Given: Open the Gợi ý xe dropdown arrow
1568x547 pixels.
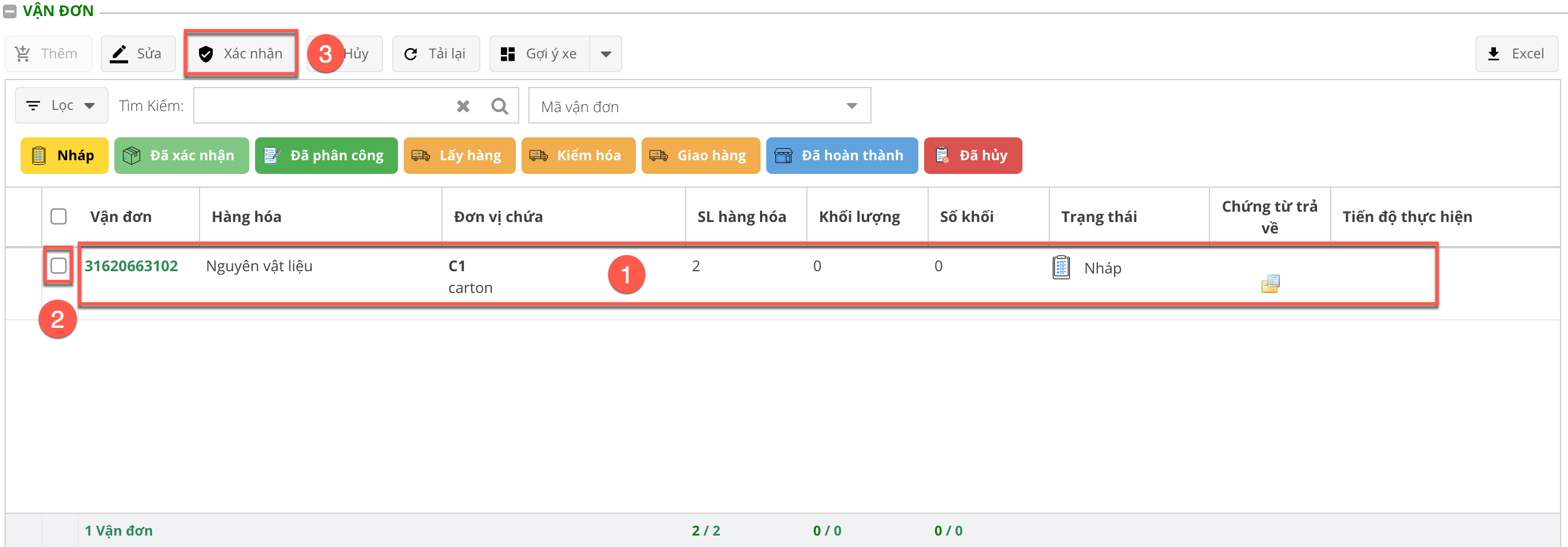Looking at the screenshot, I should (606, 54).
